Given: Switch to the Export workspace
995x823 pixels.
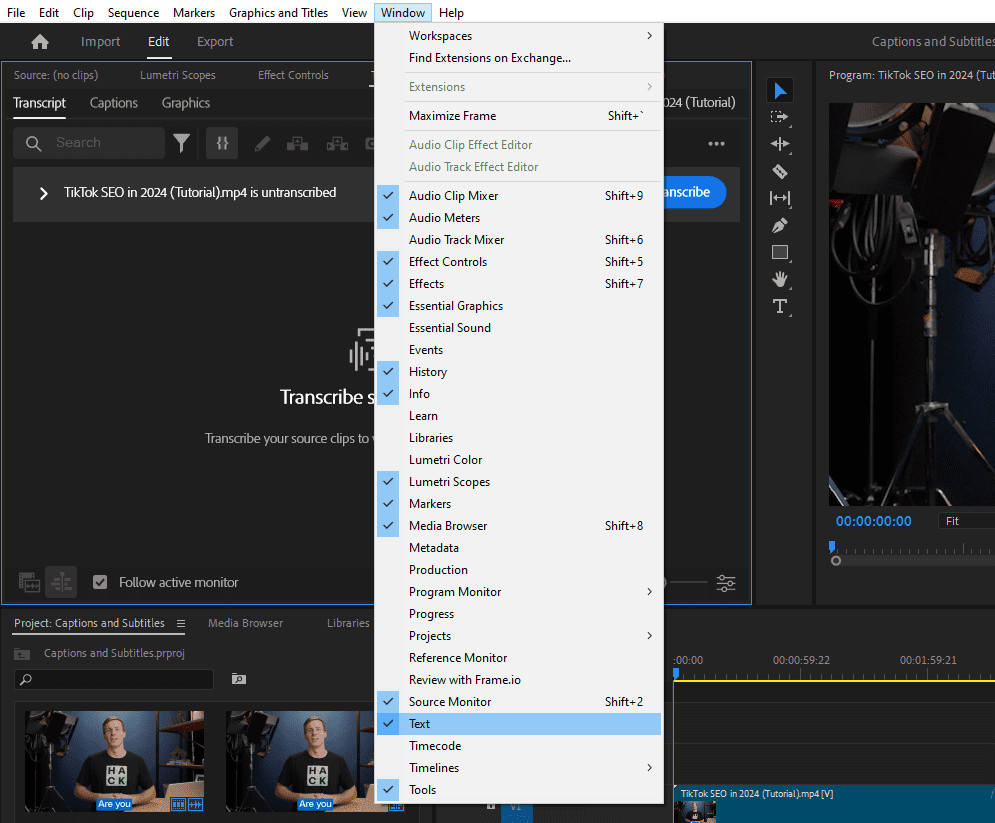Looking at the screenshot, I should click(x=215, y=42).
